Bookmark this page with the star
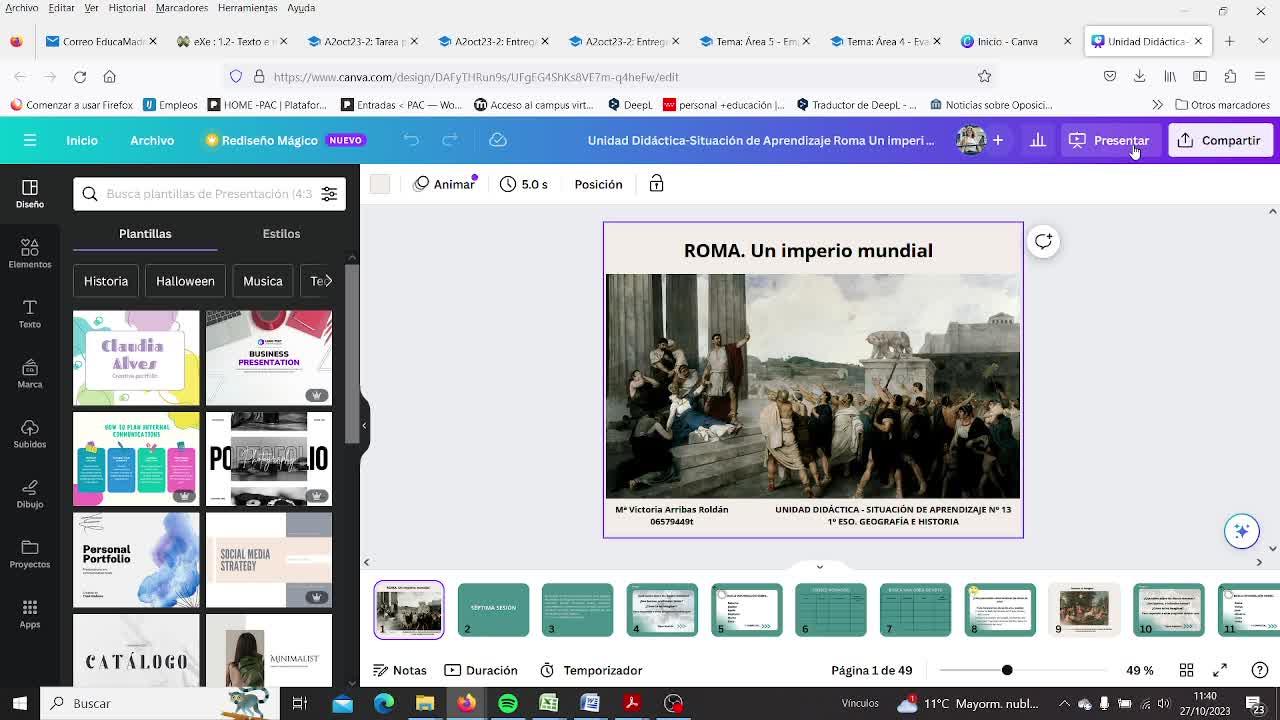The height and width of the screenshot is (720, 1280). pos(985,77)
